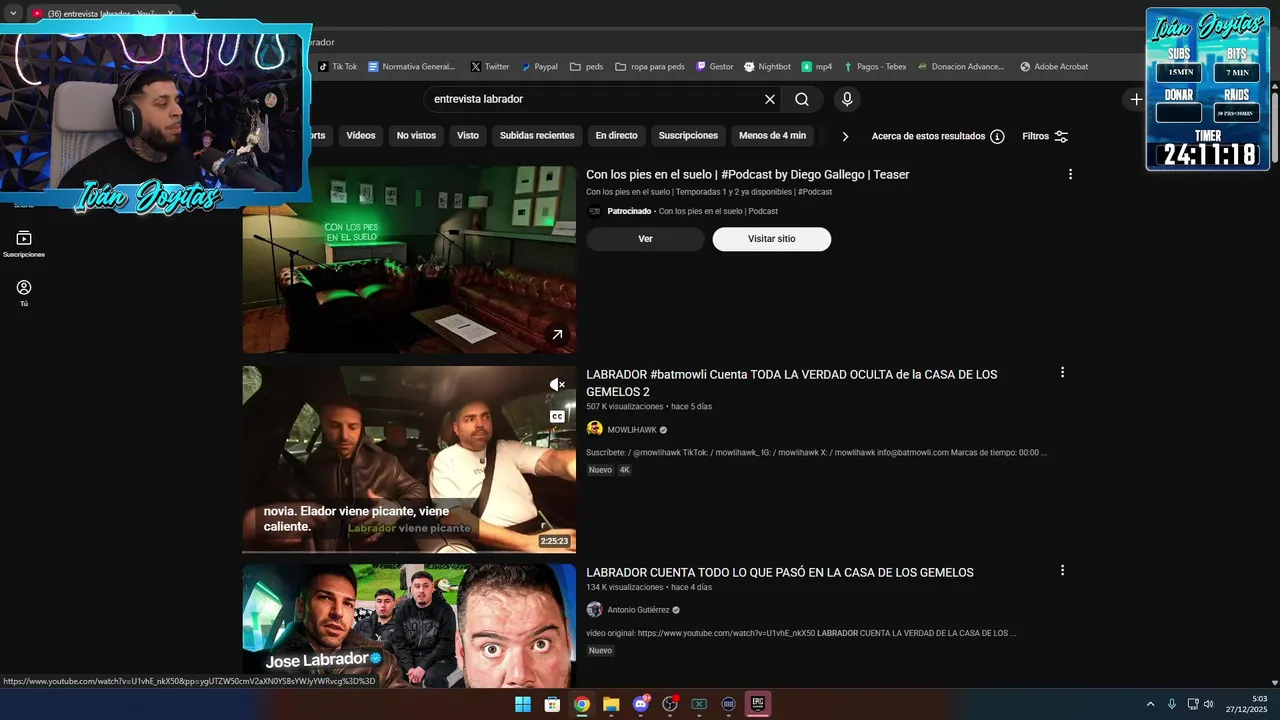
Task: Open the Donacion Advance bookmark
Action: pyautogui.click(x=961, y=67)
